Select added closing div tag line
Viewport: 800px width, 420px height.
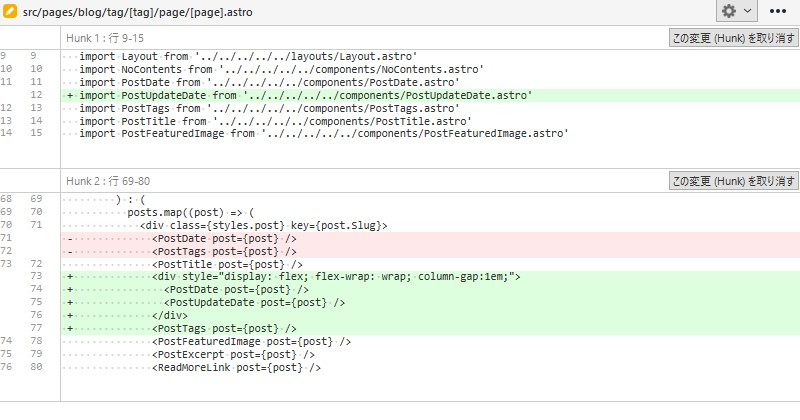point(172,315)
